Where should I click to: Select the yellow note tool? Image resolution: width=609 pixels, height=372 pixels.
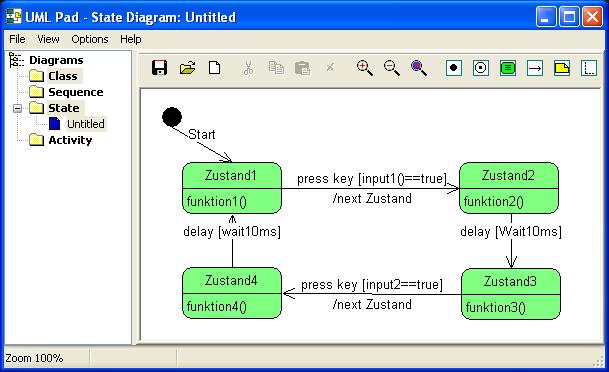click(x=562, y=68)
